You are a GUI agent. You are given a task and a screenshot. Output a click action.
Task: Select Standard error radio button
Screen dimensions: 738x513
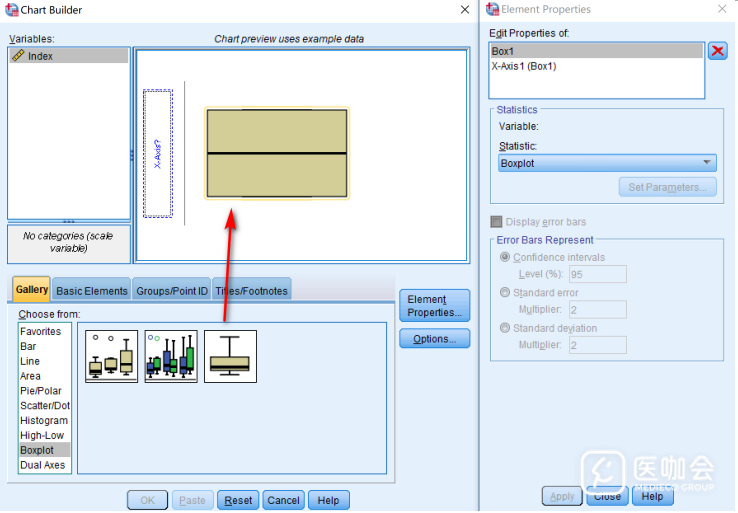coord(505,293)
